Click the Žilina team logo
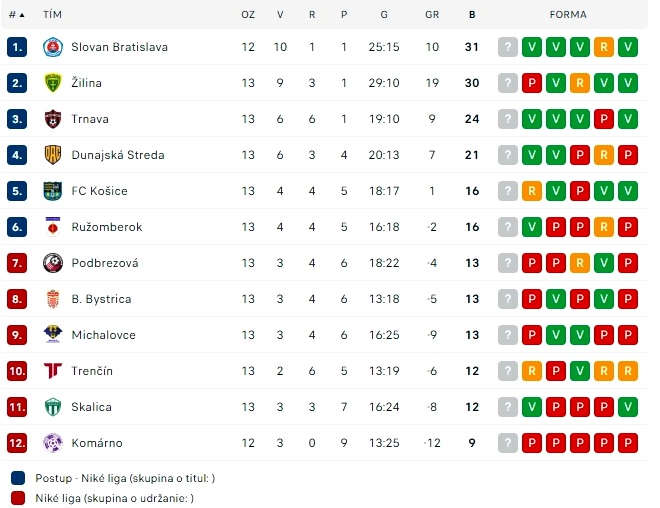Image resolution: width=660 pixels, height=508 pixels. 52,83
